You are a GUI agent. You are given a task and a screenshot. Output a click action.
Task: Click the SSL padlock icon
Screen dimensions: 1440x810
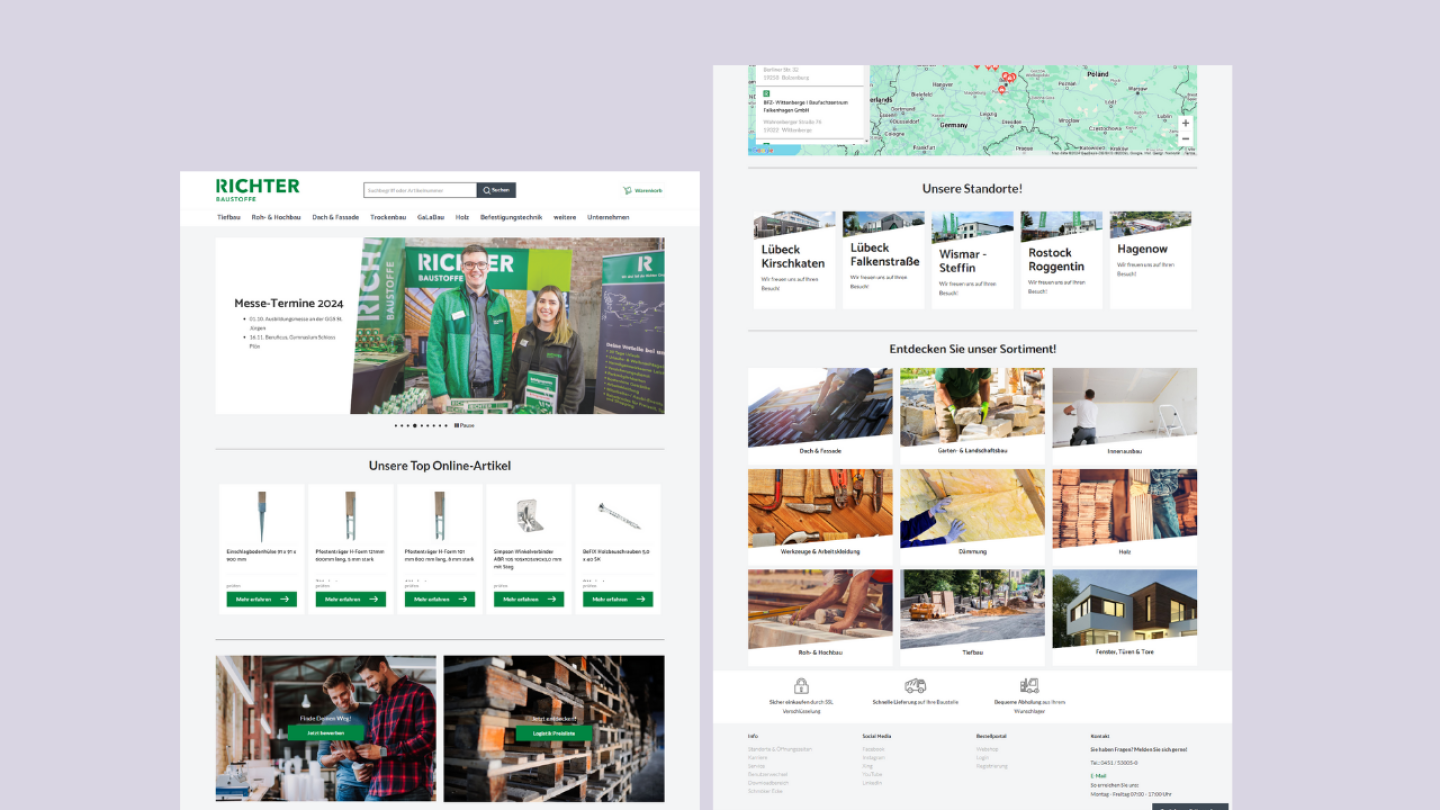coord(801,686)
